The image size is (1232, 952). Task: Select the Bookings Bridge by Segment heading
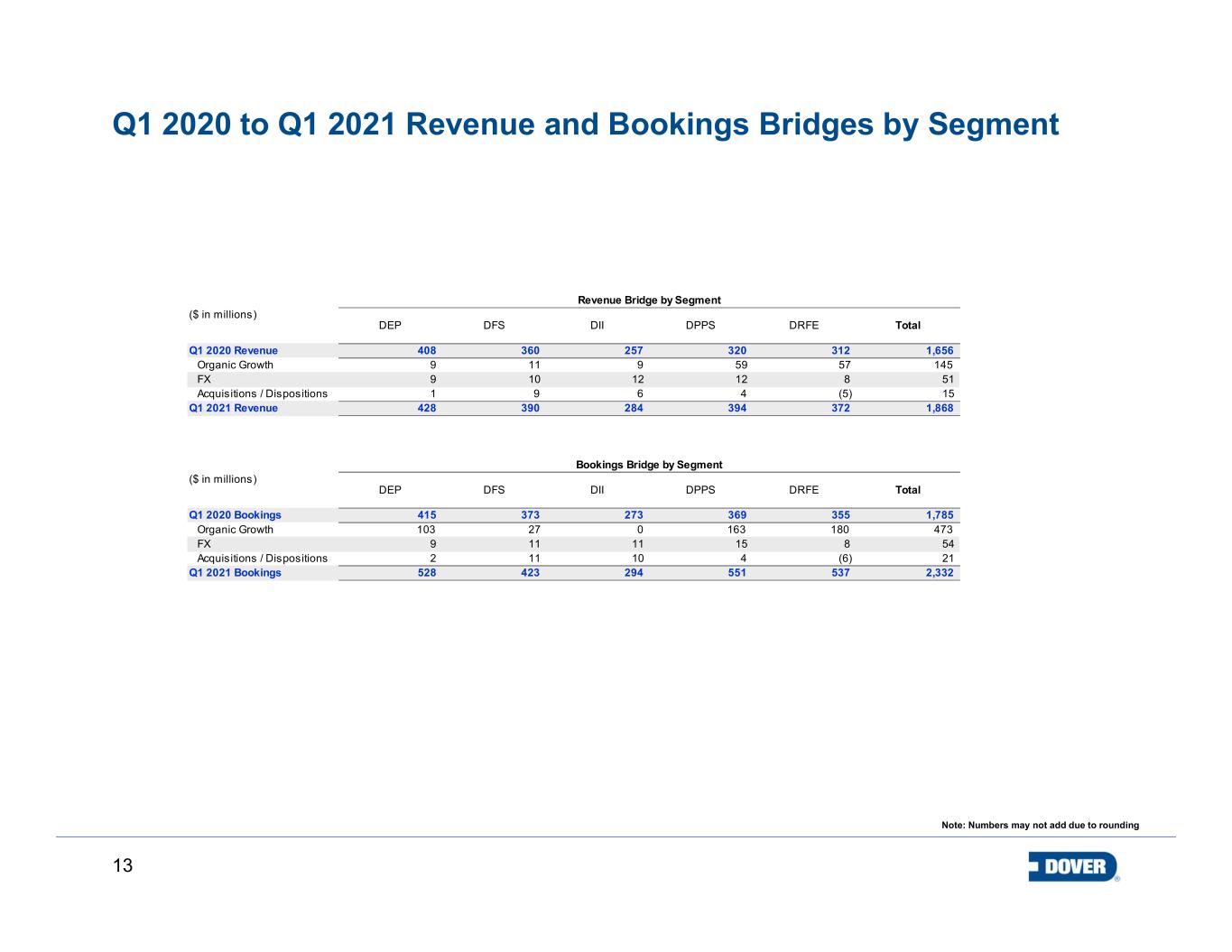(x=649, y=465)
